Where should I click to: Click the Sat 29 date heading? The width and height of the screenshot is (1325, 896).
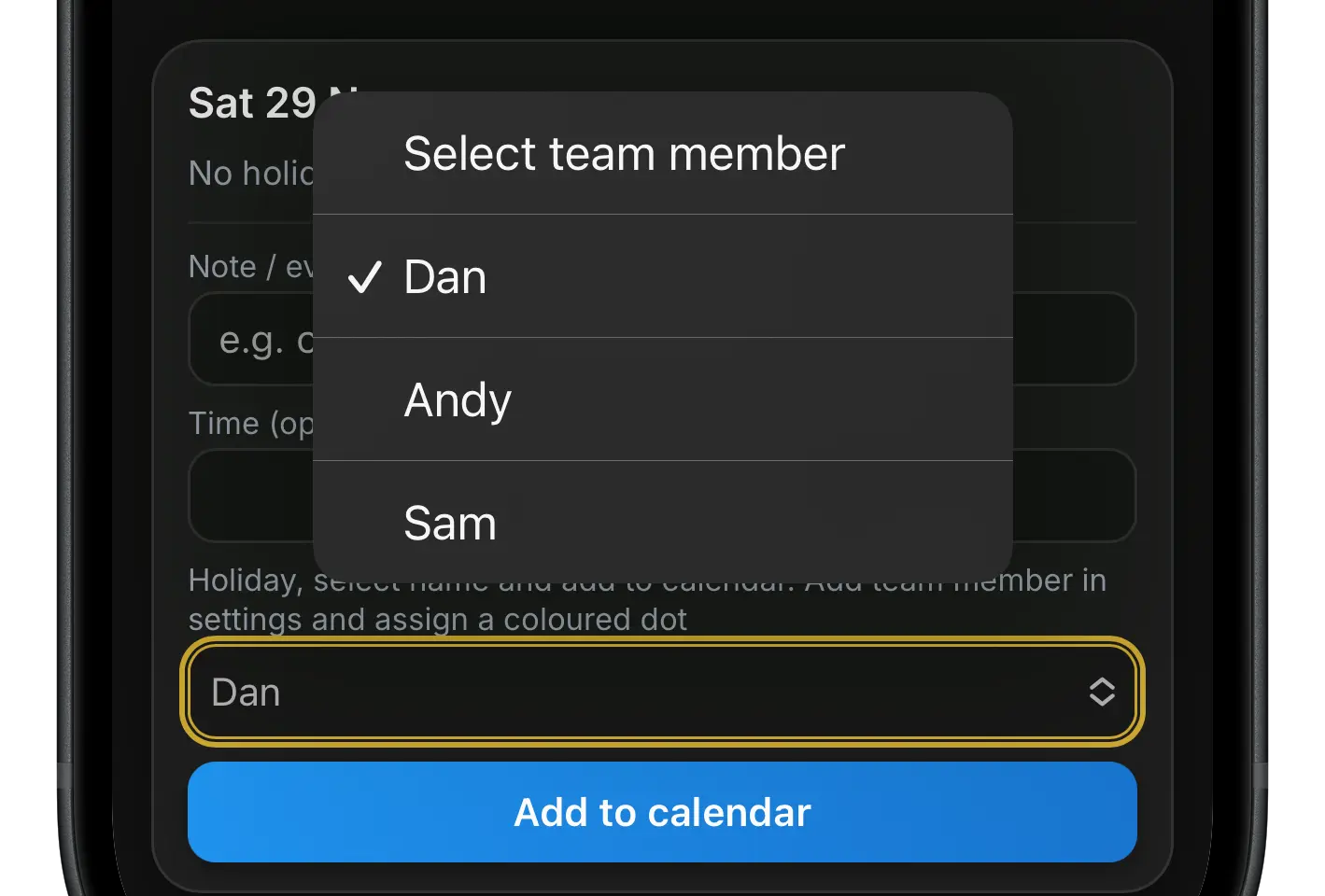(252, 103)
